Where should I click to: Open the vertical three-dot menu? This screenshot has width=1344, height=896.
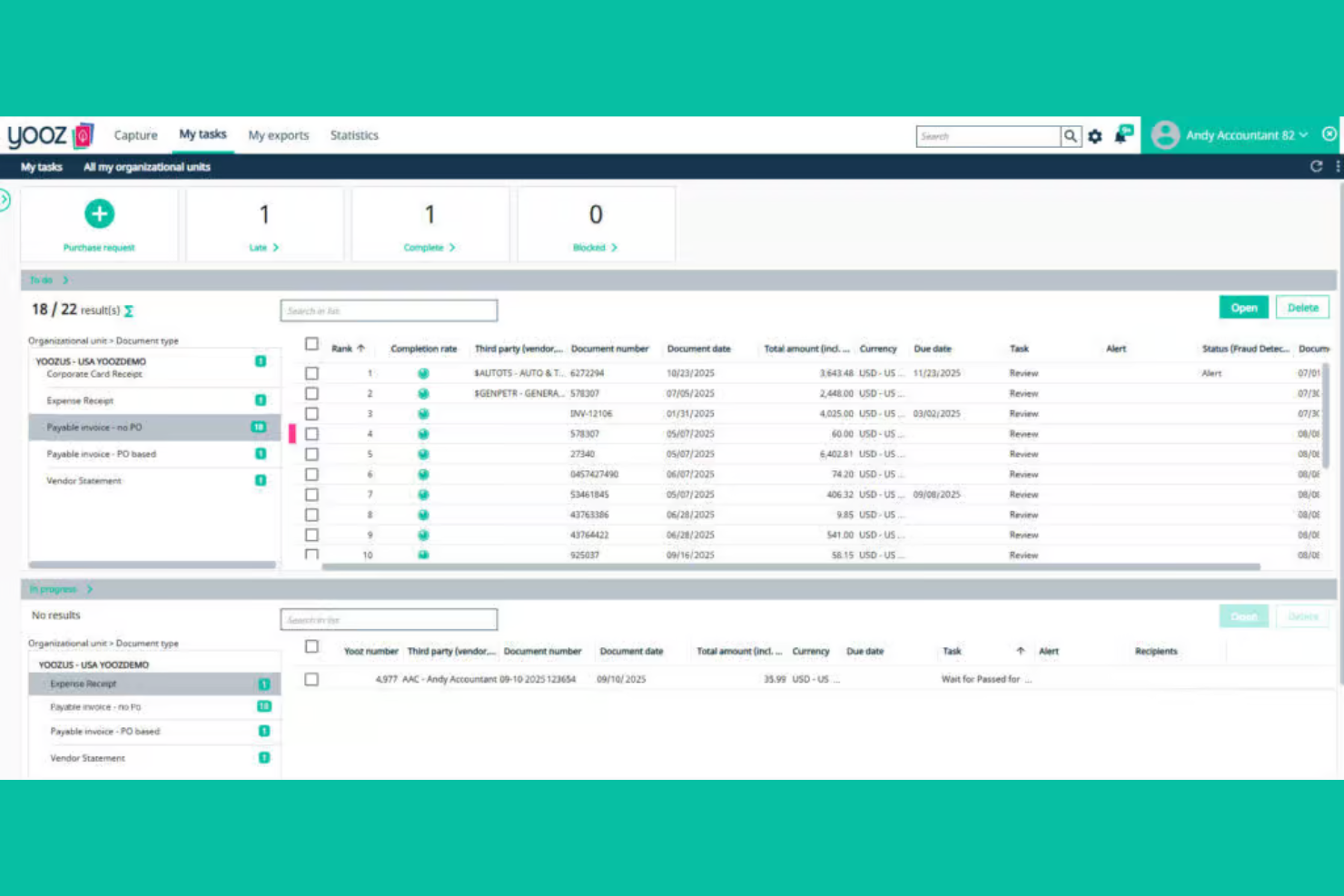click(1337, 166)
